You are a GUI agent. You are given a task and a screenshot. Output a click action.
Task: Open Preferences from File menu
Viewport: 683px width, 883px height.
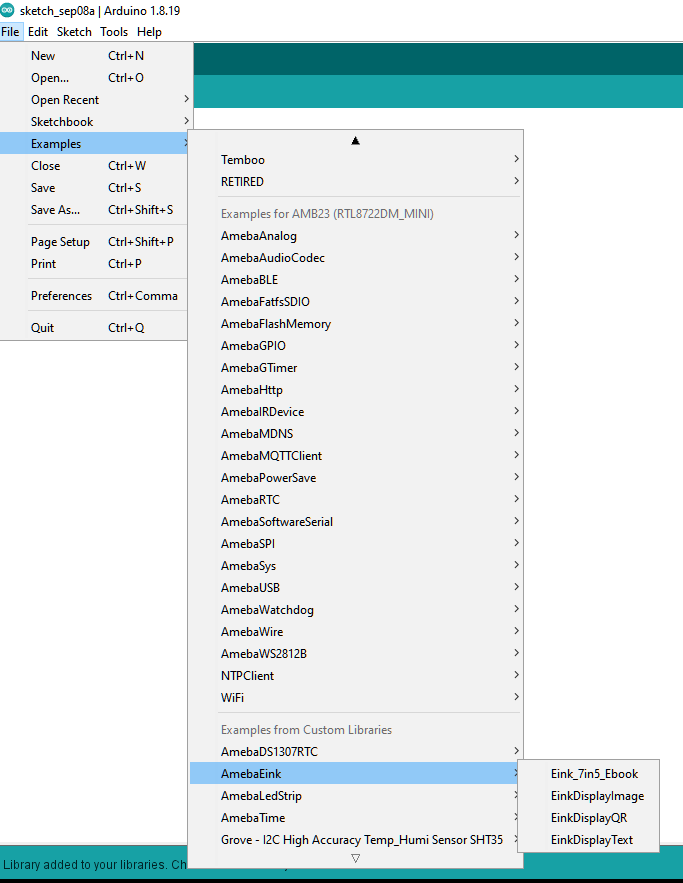pos(94,296)
